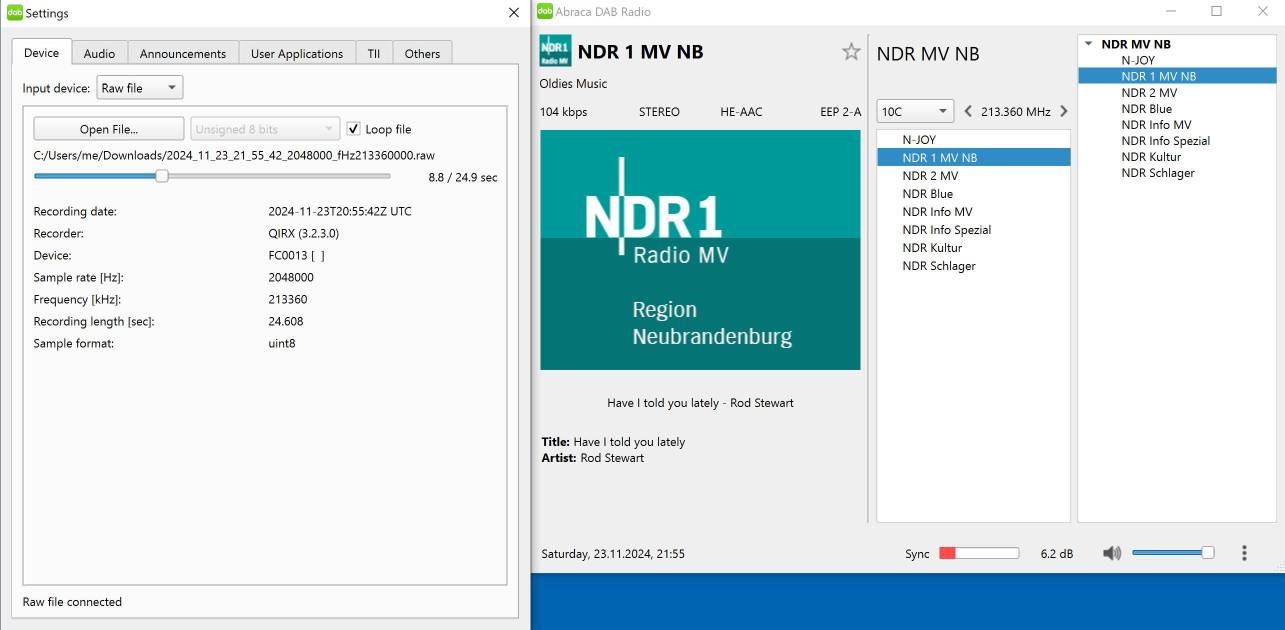Image resolution: width=1285 pixels, height=630 pixels.
Task: Open the 10C channel dropdown
Action: 915,111
